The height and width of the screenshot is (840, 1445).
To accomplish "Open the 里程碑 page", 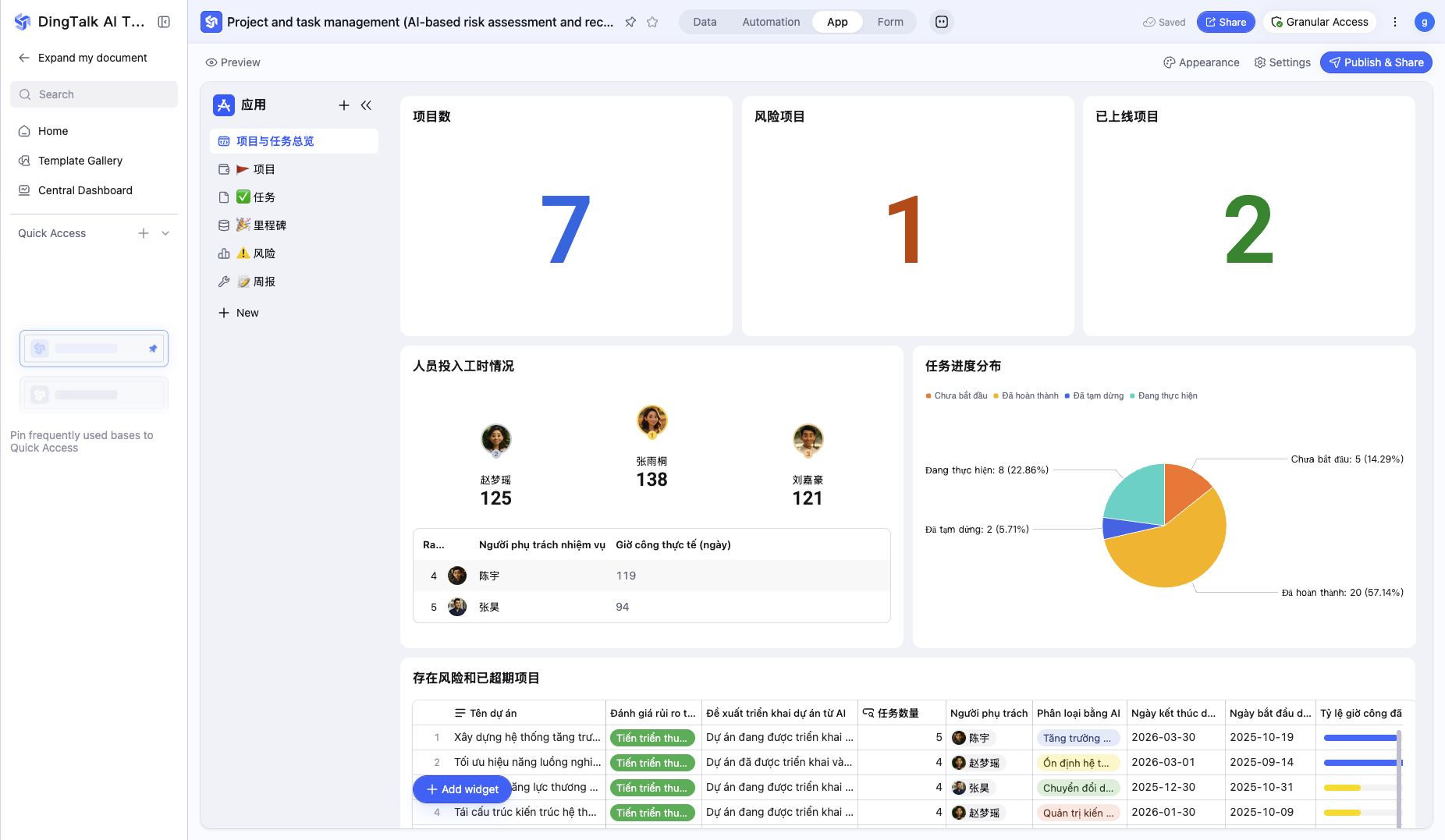I will tap(294, 225).
